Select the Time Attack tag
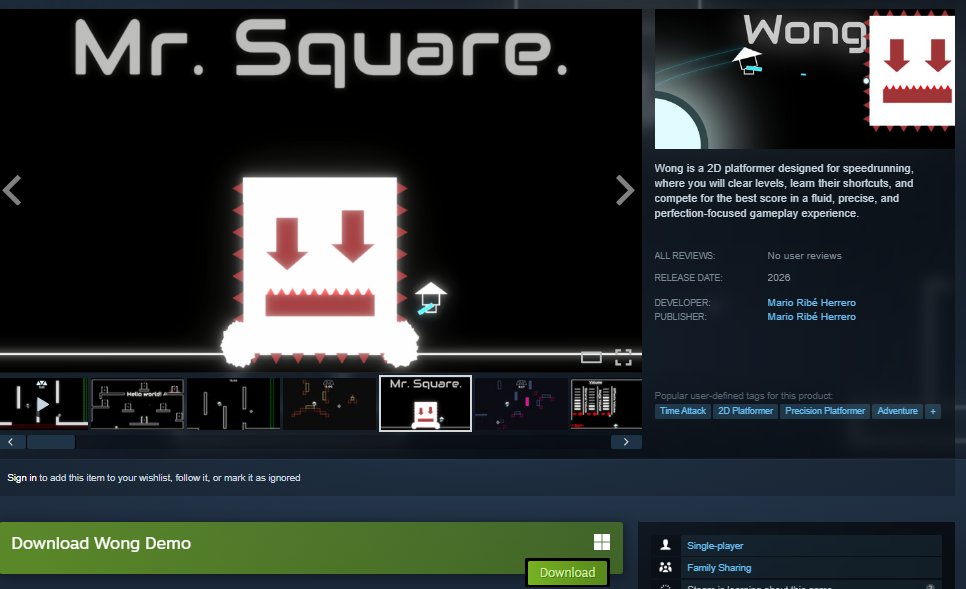 pyautogui.click(x=683, y=411)
